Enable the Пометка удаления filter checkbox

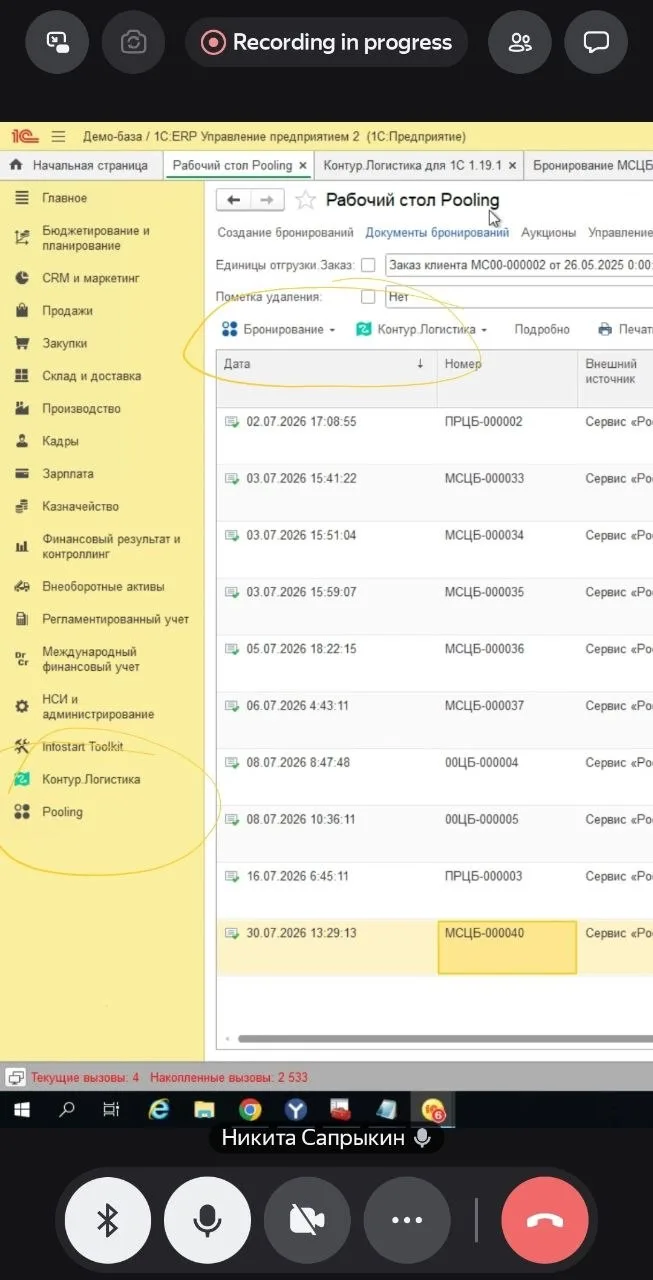pyautogui.click(x=368, y=297)
